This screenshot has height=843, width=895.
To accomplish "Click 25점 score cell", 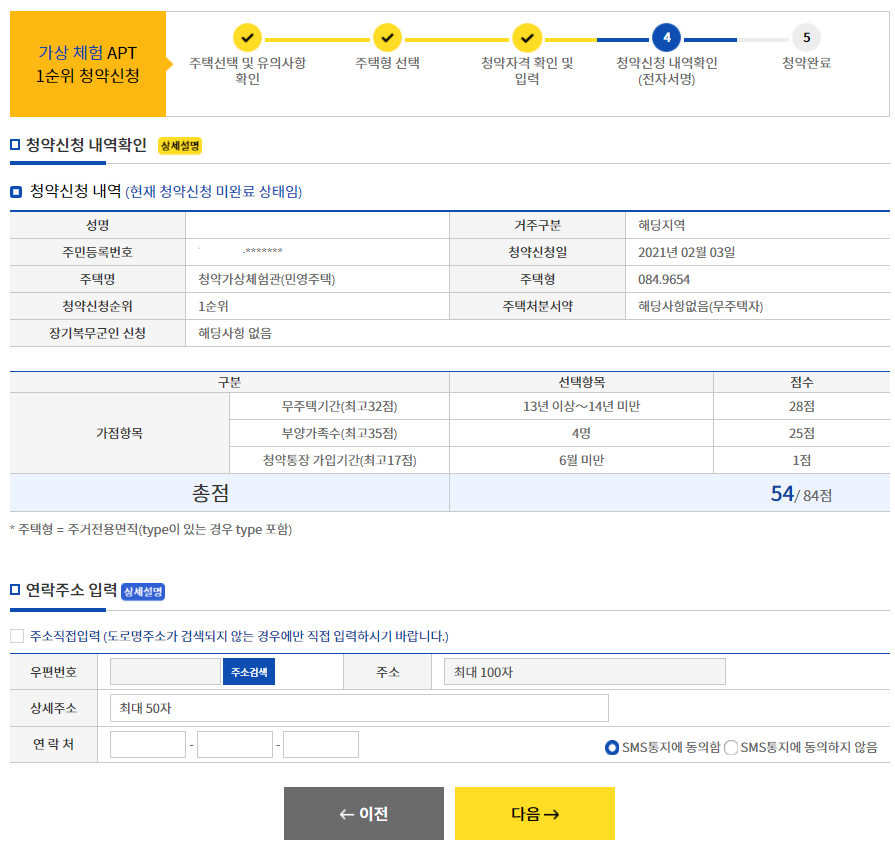I will (x=801, y=433).
